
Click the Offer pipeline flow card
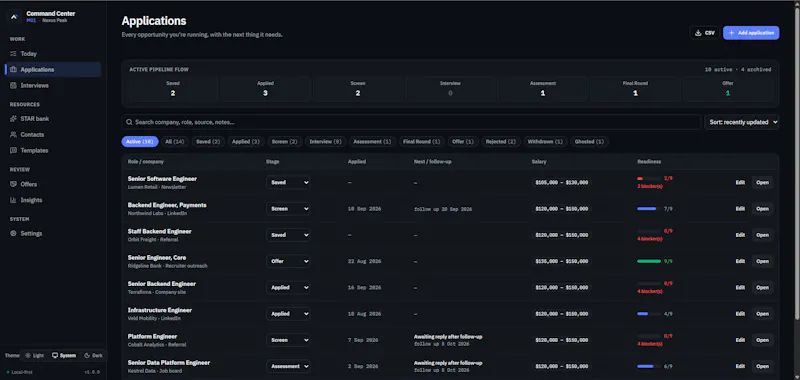click(x=728, y=89)
